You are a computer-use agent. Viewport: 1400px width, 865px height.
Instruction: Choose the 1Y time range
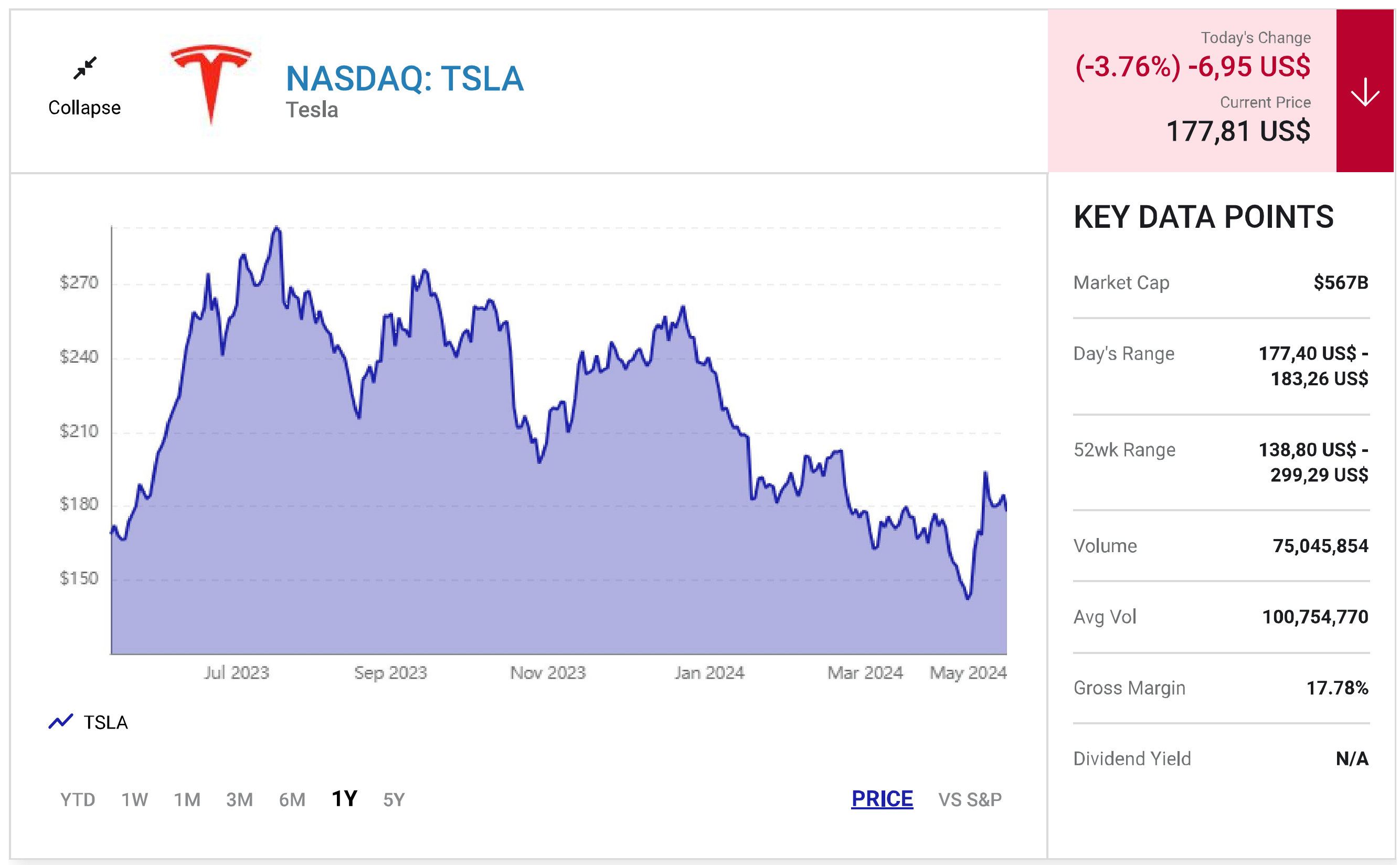344,799
